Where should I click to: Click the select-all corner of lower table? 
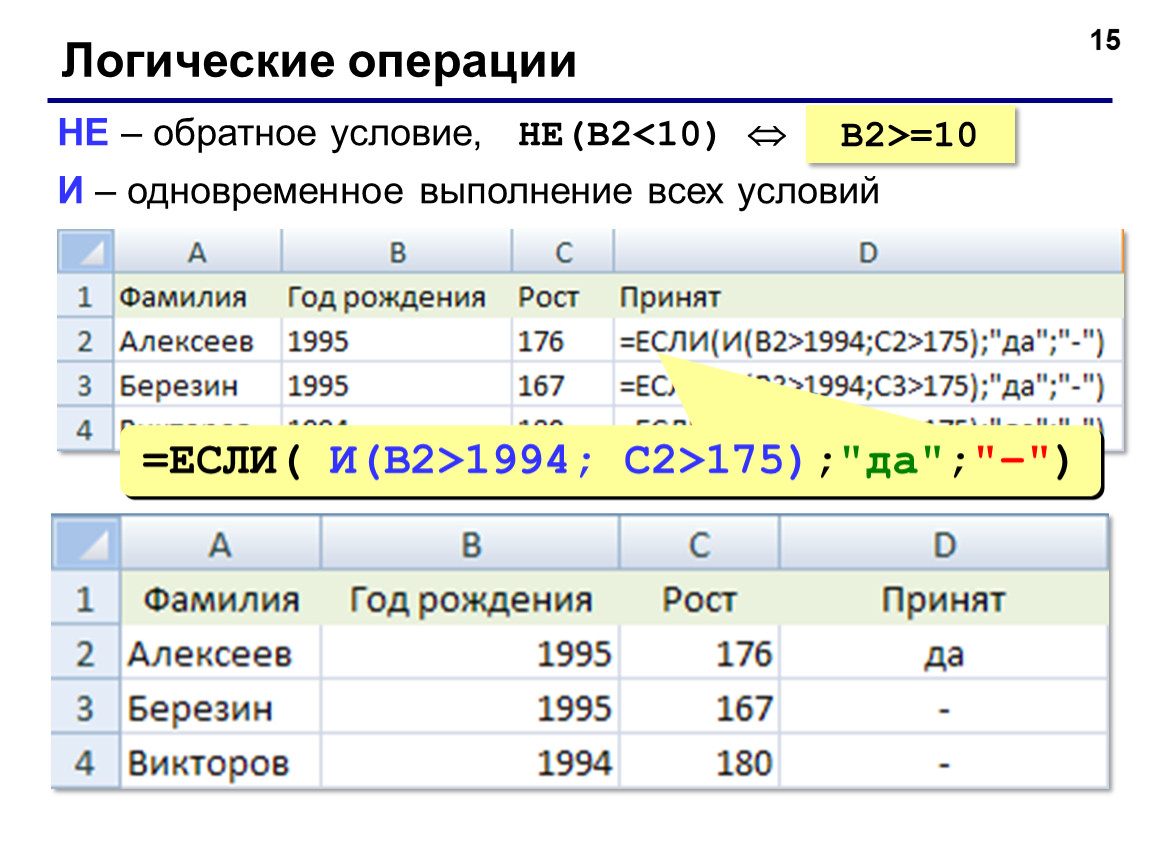tap(86, 543)
